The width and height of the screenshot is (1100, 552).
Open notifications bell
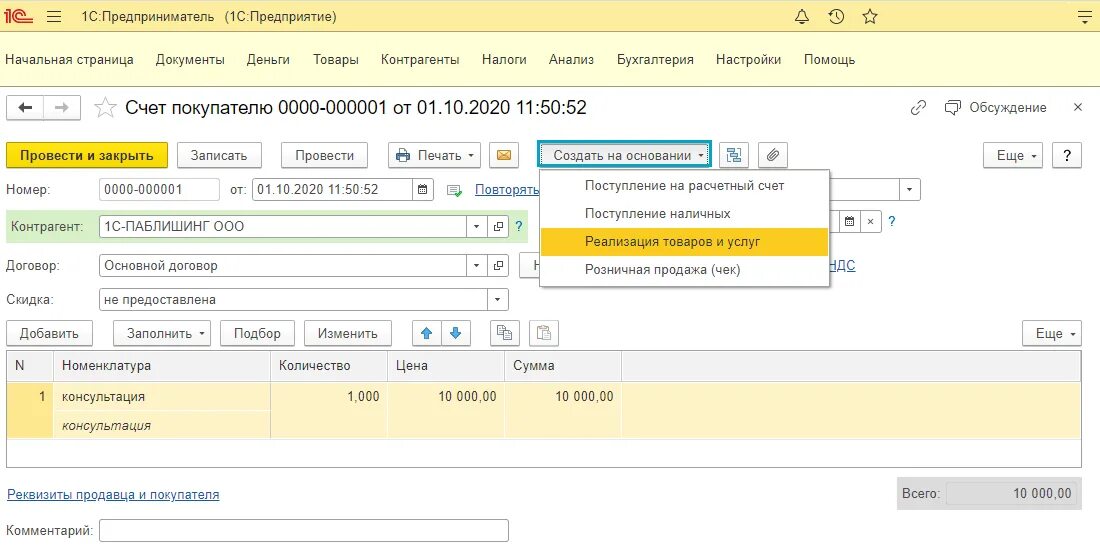(802, 17)
